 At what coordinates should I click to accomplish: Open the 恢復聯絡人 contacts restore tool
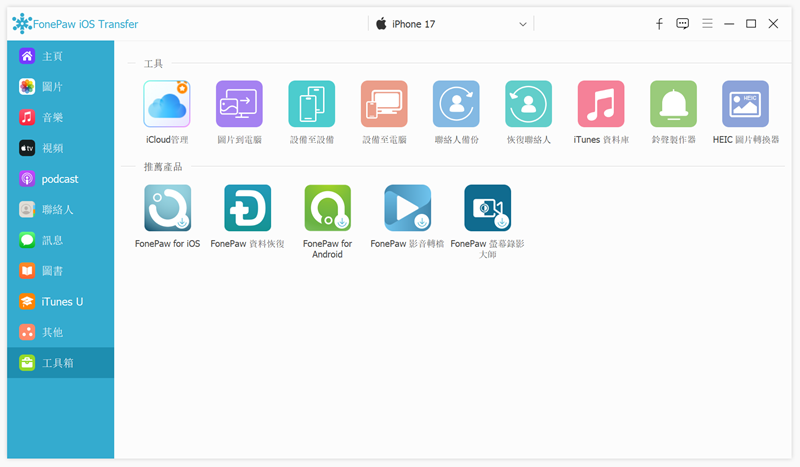(529, 104)
